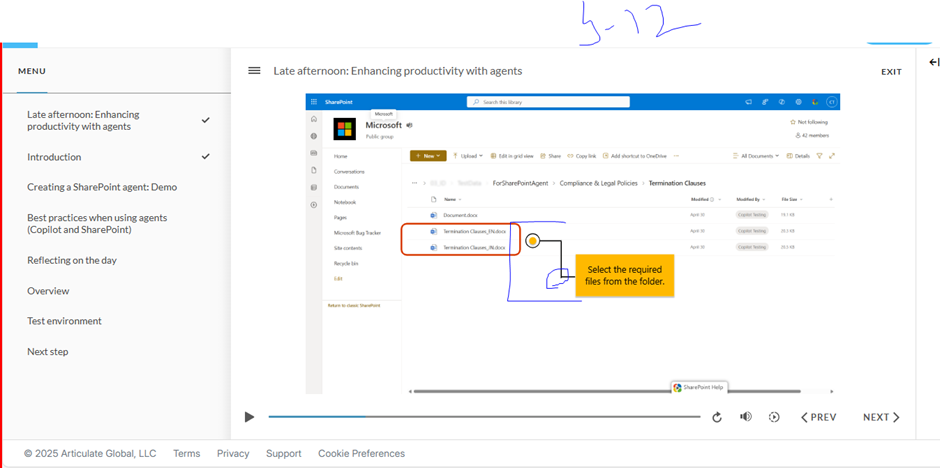Open the Upload dropdown in SharePoint toolbar
The height and width of the screenshot is (468, 940).
(468, 156)
